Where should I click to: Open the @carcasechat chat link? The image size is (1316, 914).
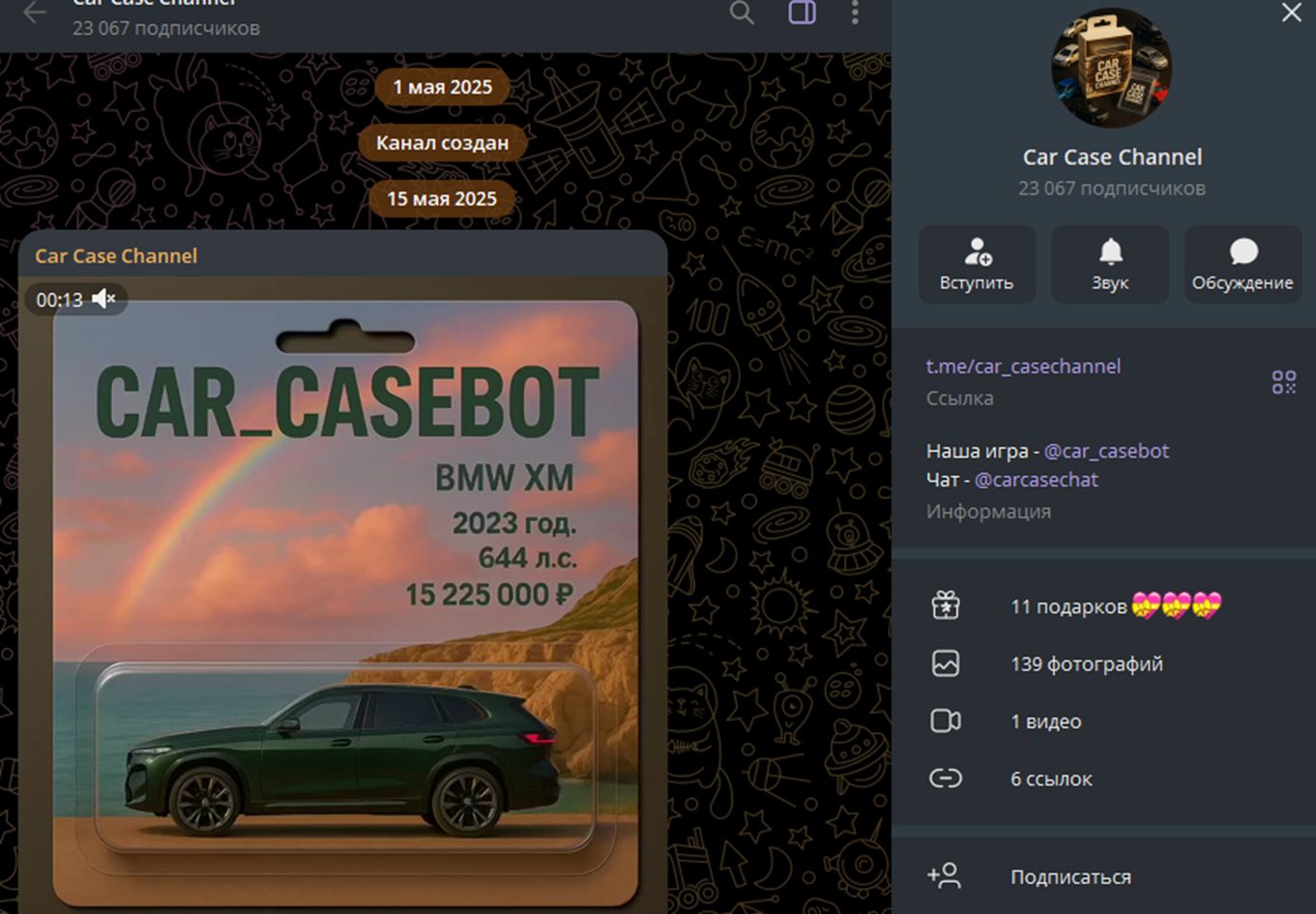click(1037, 480)
